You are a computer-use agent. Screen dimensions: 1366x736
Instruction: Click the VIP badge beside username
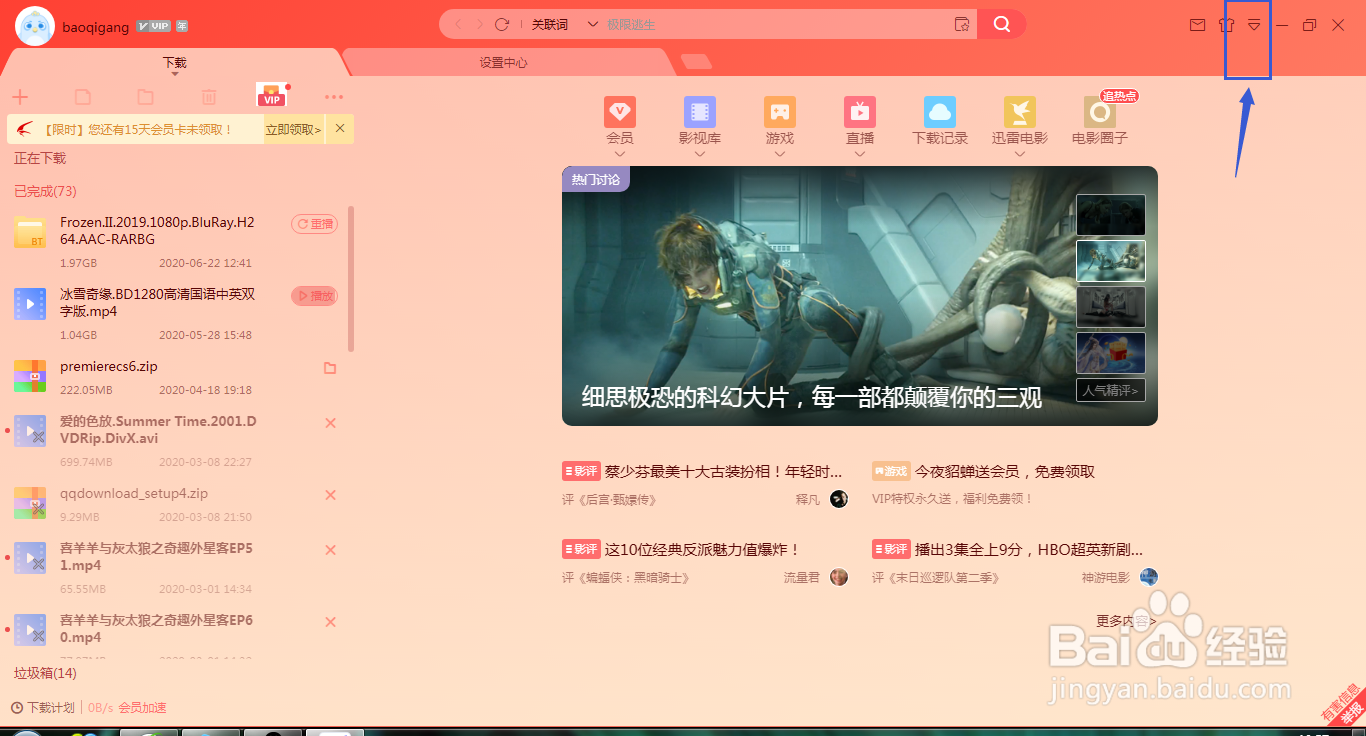coord(153,26)
